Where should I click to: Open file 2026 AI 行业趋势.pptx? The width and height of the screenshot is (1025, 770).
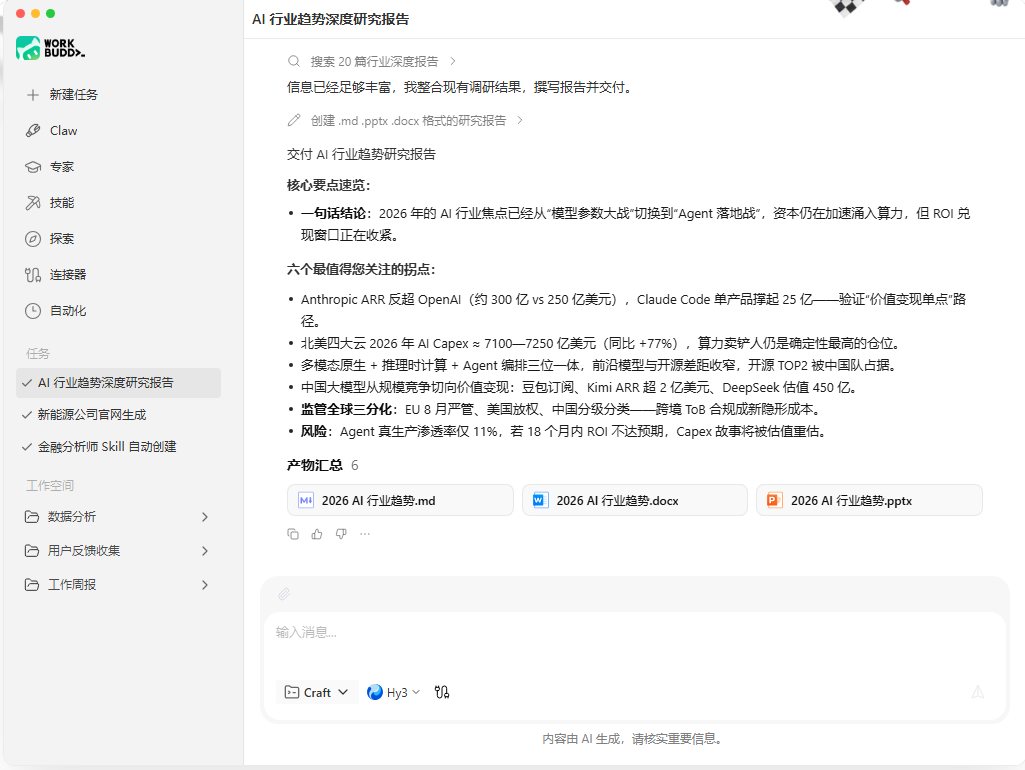[869, 500]
